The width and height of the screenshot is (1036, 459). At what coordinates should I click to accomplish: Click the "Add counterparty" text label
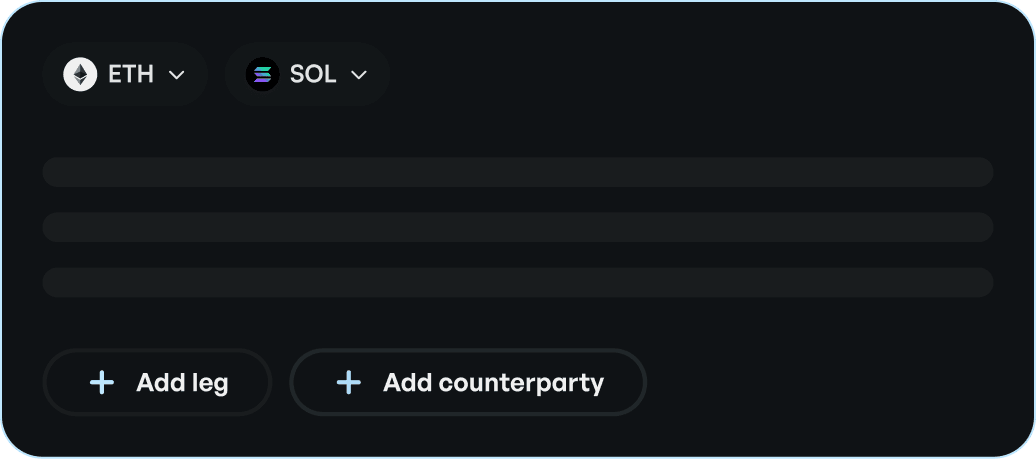click(494, 383)
